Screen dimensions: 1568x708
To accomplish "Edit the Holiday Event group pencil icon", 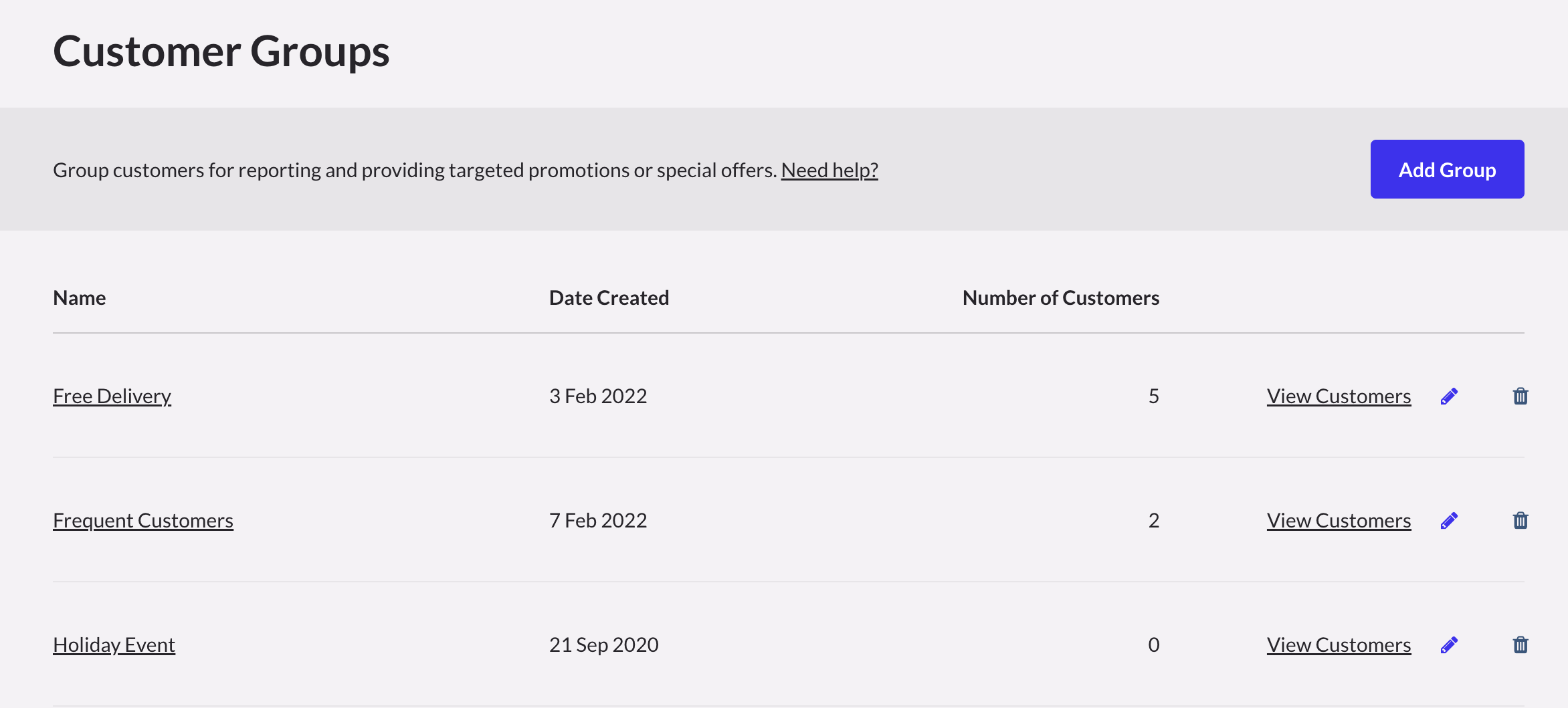I will pyautogui.click(x=1449, y=645).
